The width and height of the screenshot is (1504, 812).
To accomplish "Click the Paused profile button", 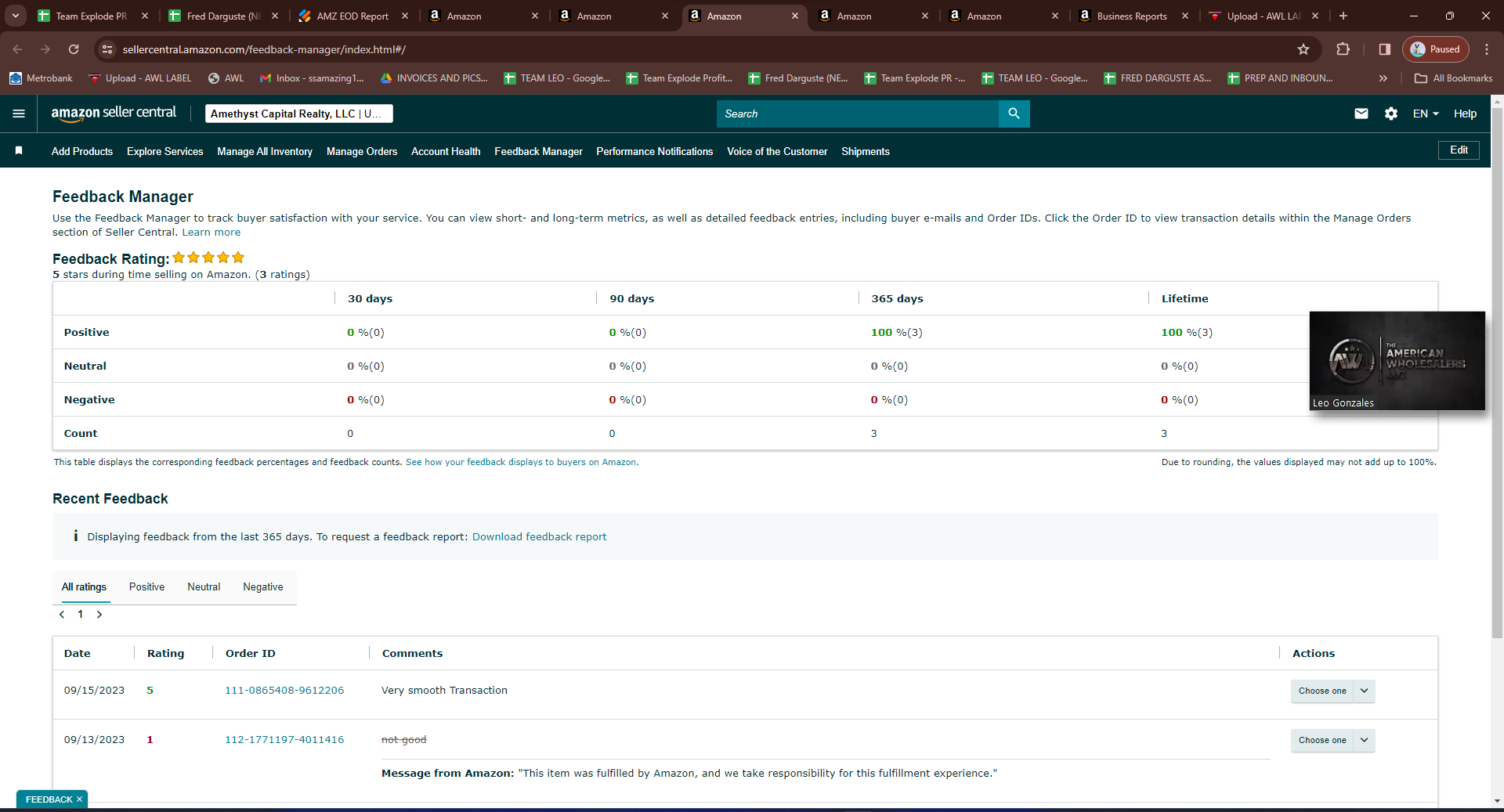I will point(1435,49).
